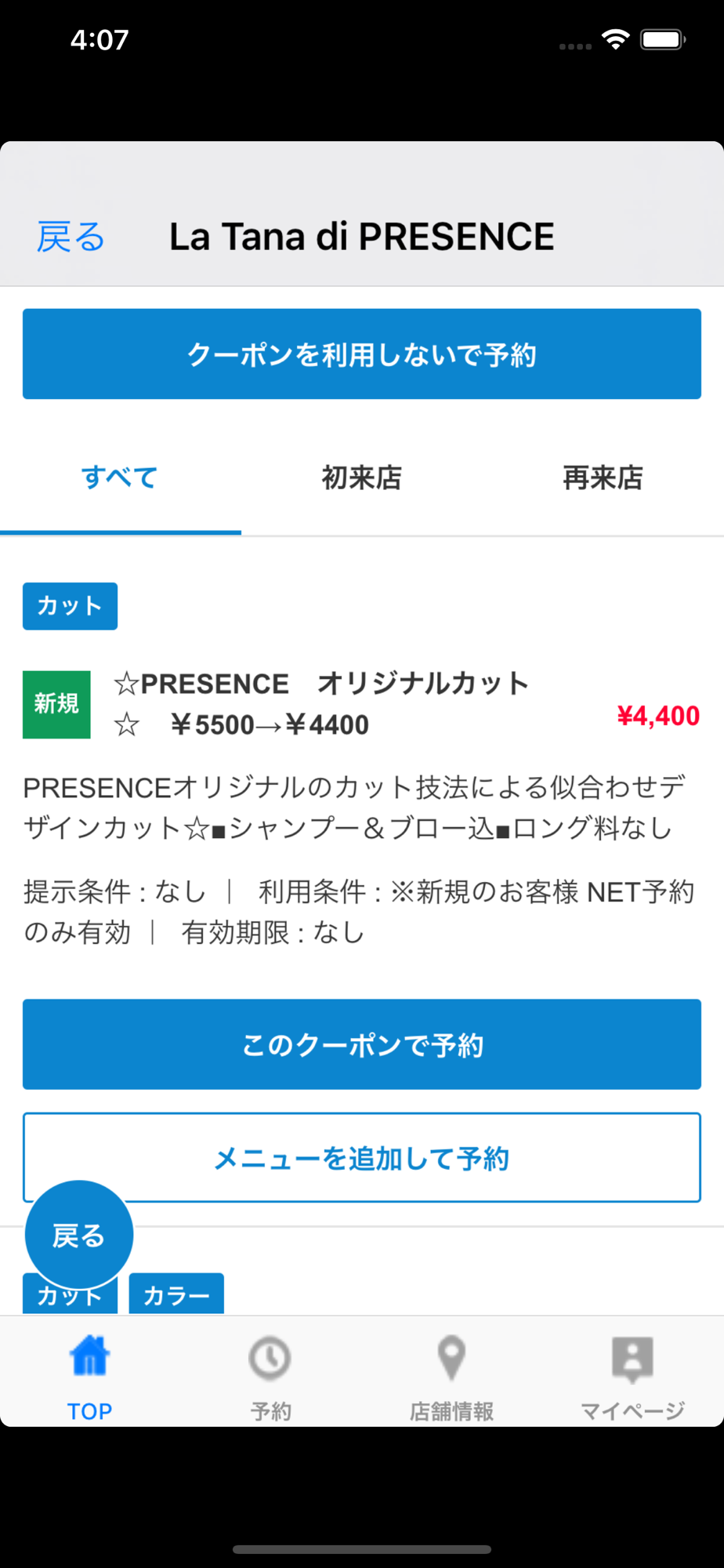Tap the PRESENCE オリジナルカット coupon title
Screen dimensions: 724x1568
click(321, 703)
